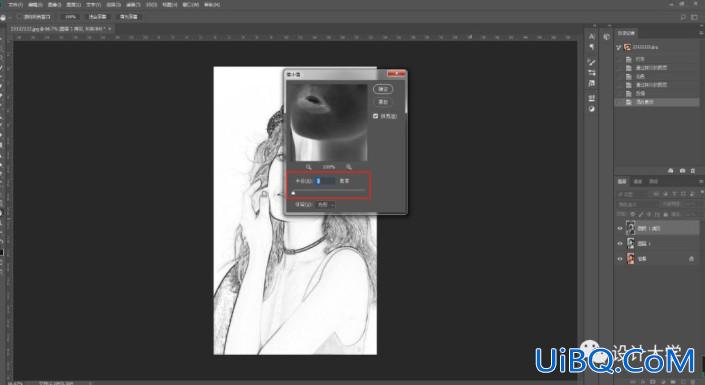Zoom in the dialog preview with plus magnifier
Screen dimensions: 705x385
(x=348, y=167)
